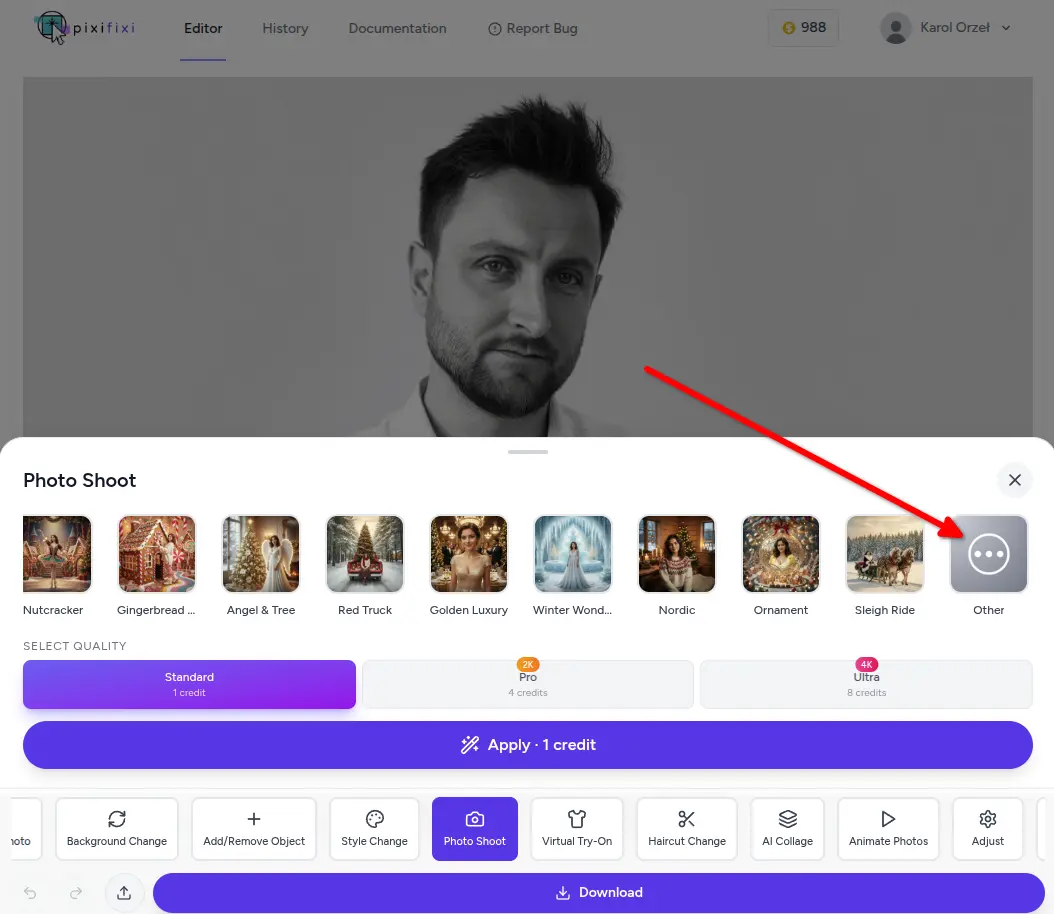Open the Animate Photos tool
Image resolution: width=1054 pixels, height=914 pixels.
coord(888,828)
